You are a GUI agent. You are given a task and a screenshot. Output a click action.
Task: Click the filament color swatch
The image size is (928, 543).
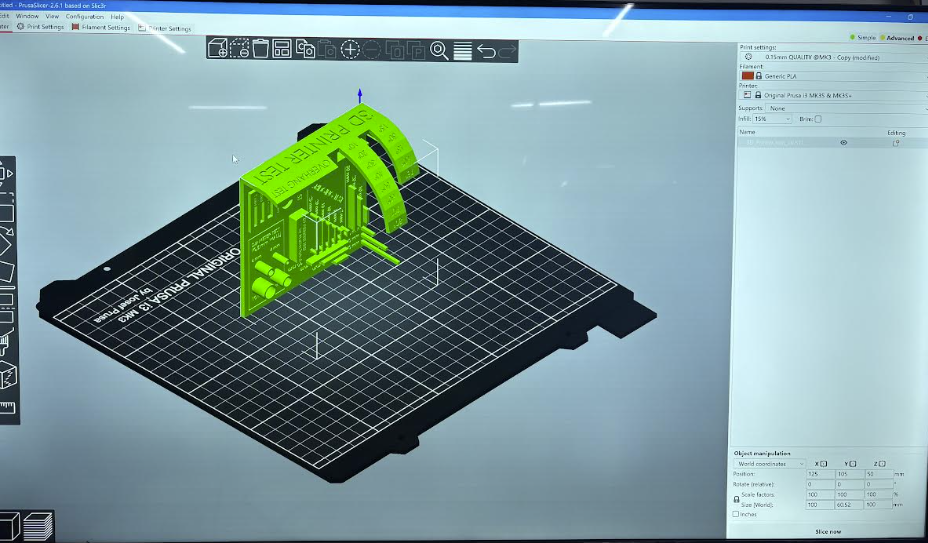747,76
